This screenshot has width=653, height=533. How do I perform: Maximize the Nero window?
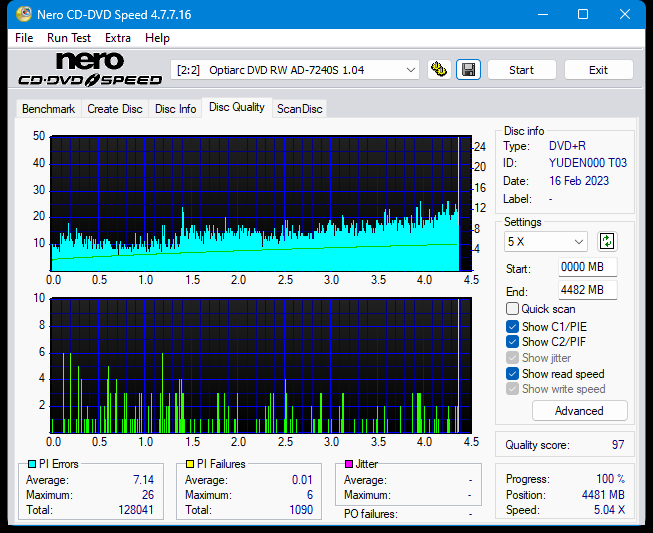click(583, 15)
